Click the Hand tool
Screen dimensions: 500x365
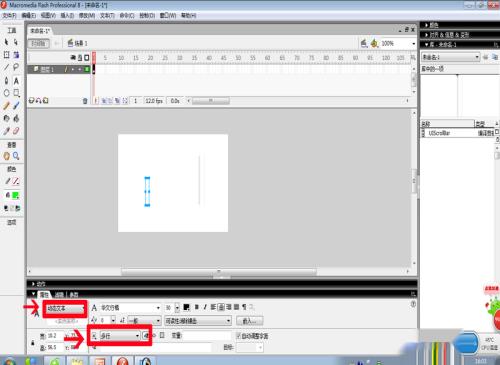(6, 156)
